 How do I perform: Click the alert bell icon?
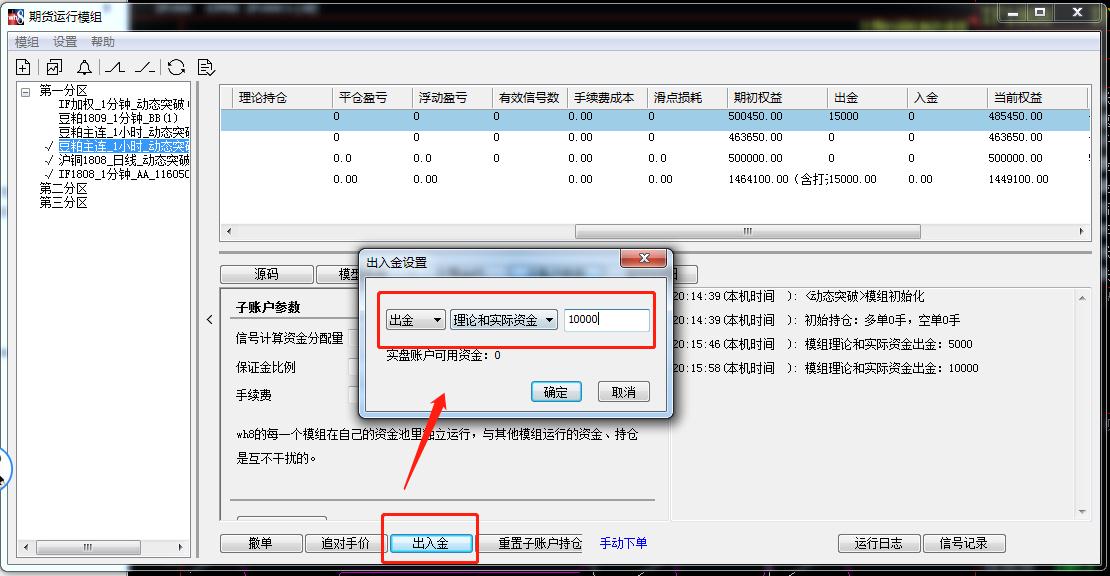tap(84, 67)
